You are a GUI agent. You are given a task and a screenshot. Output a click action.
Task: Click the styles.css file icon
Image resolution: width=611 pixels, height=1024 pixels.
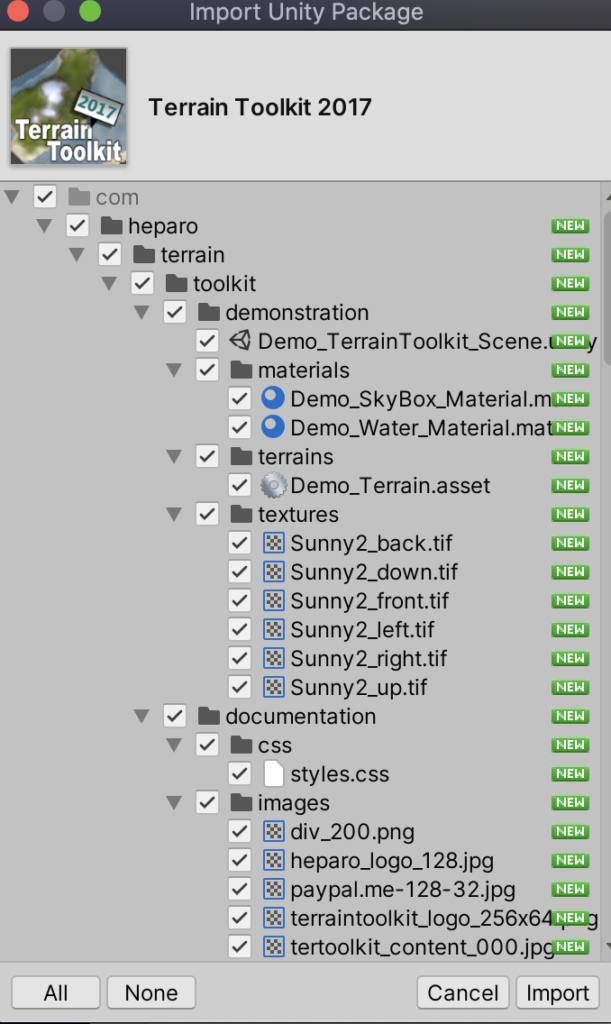click(x=273, y=774)
